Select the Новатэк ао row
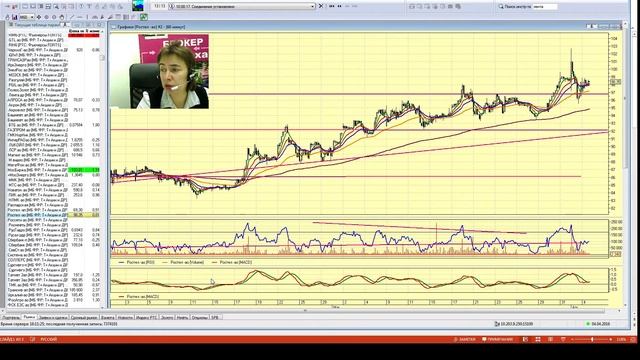Image resolution: width=640 pixels, height=360 pixels. click(53, 190)
